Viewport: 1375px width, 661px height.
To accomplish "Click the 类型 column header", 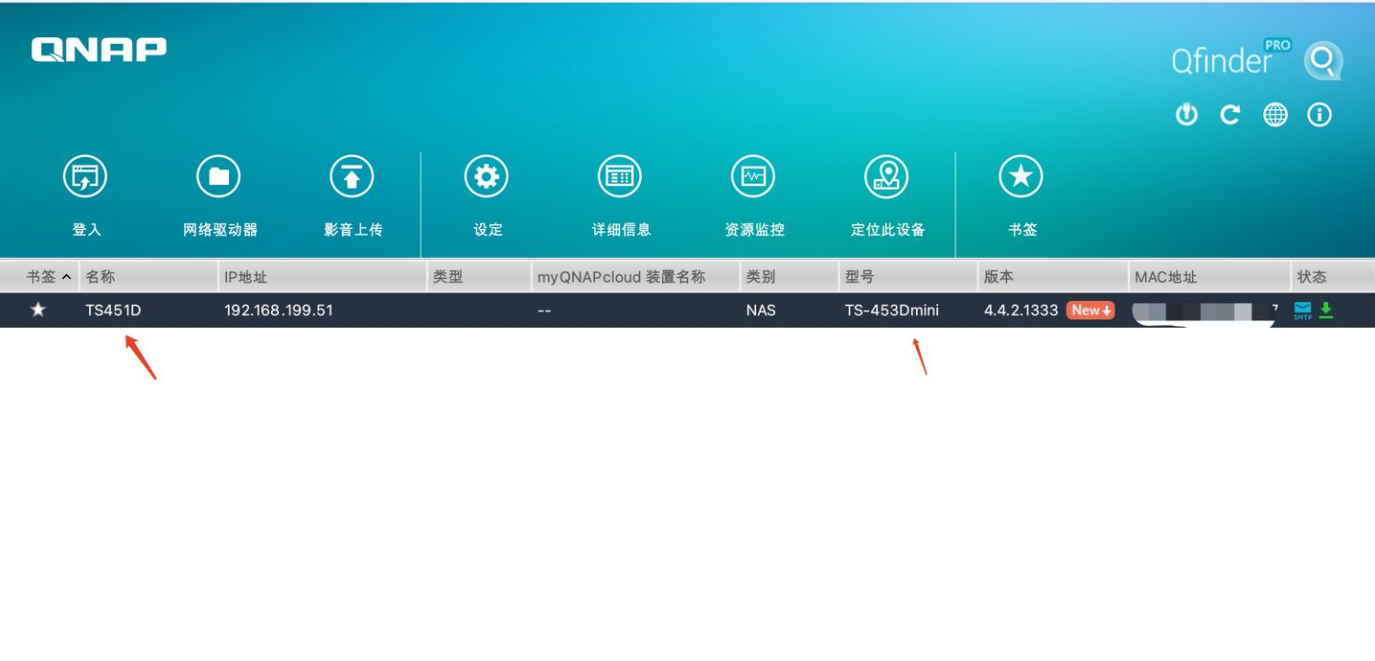I will click(479, 277).
